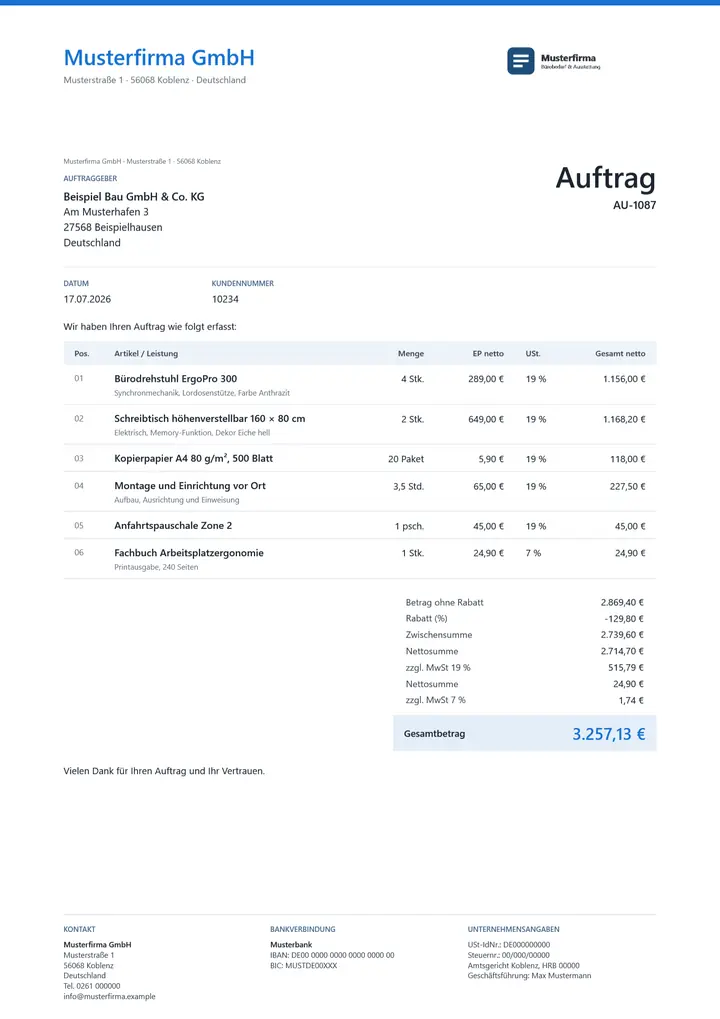Select USt-IdNr. DE000000000
The image size is (720, 1019).
[509, 945]
